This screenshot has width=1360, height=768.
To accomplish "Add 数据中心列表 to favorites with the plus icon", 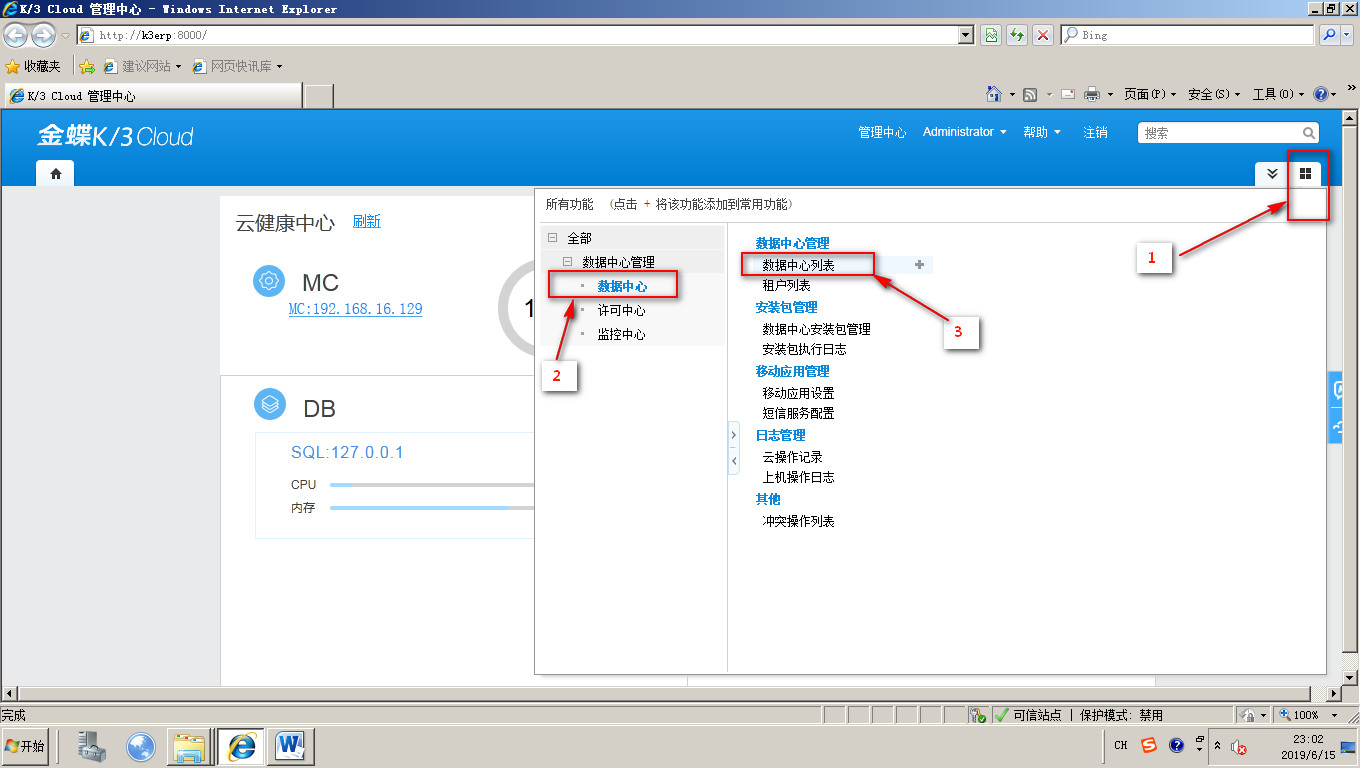I will [919, 265].
